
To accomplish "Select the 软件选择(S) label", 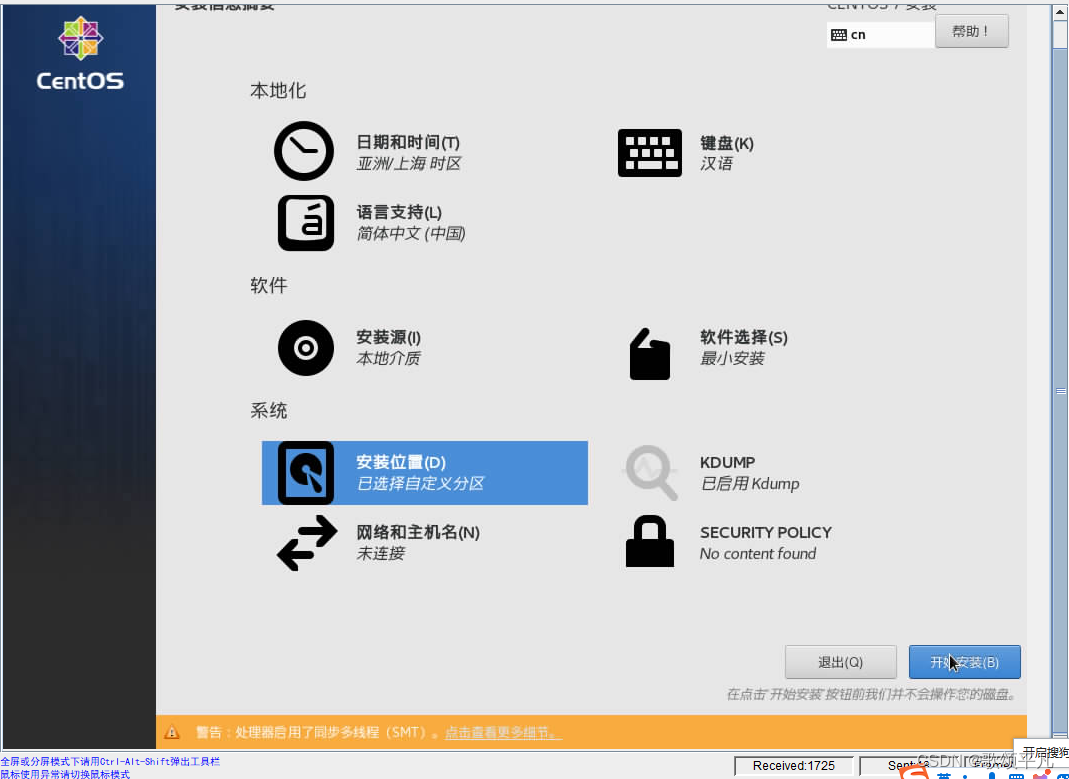I will (x=744, y=337).
